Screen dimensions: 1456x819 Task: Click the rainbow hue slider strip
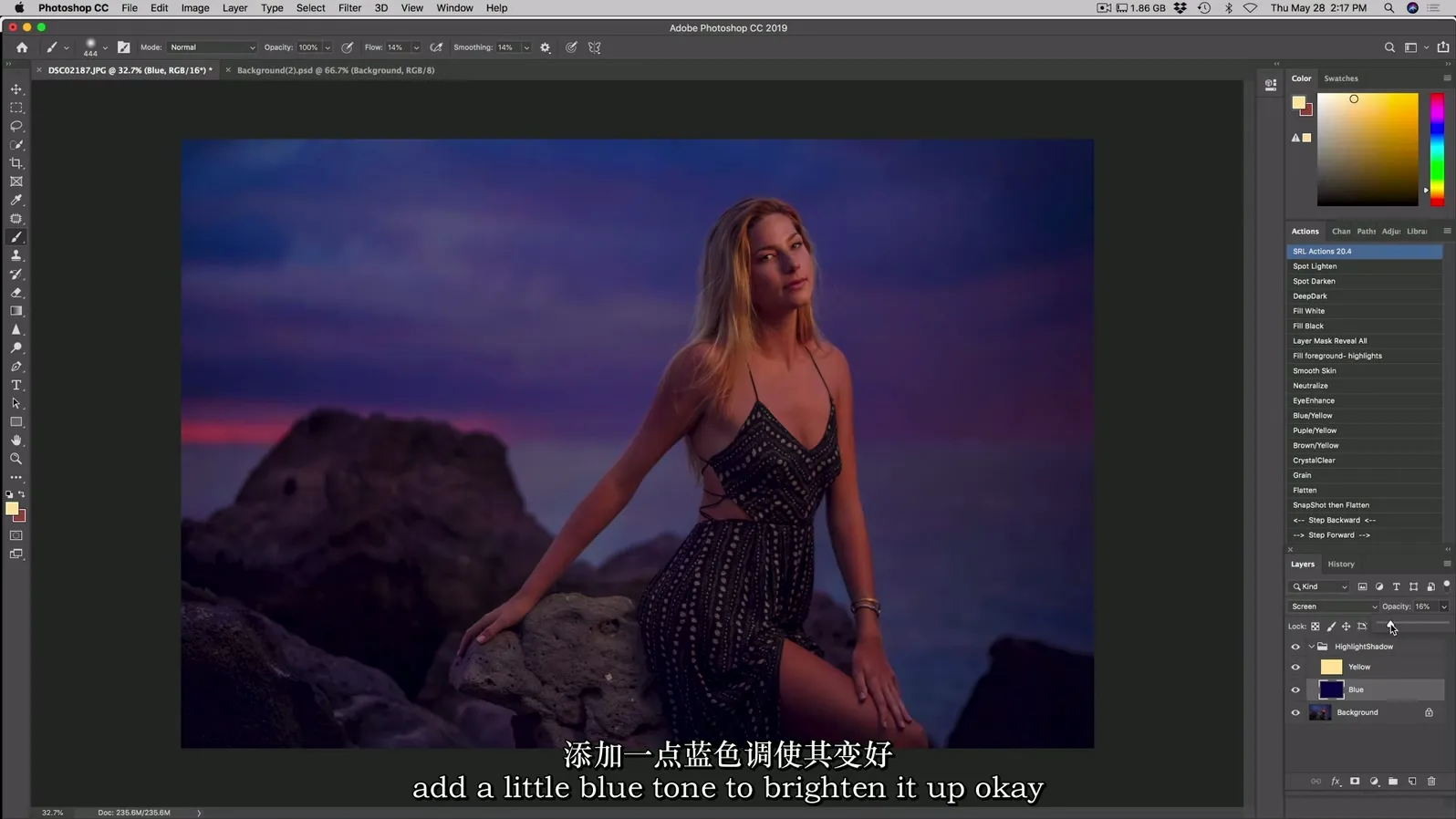pyautogui.click(x=1437, y=149)
